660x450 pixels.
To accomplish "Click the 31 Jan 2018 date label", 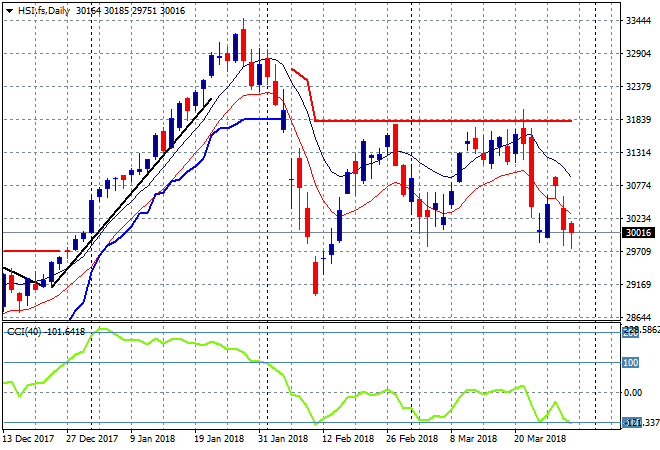I will [283, 439].
